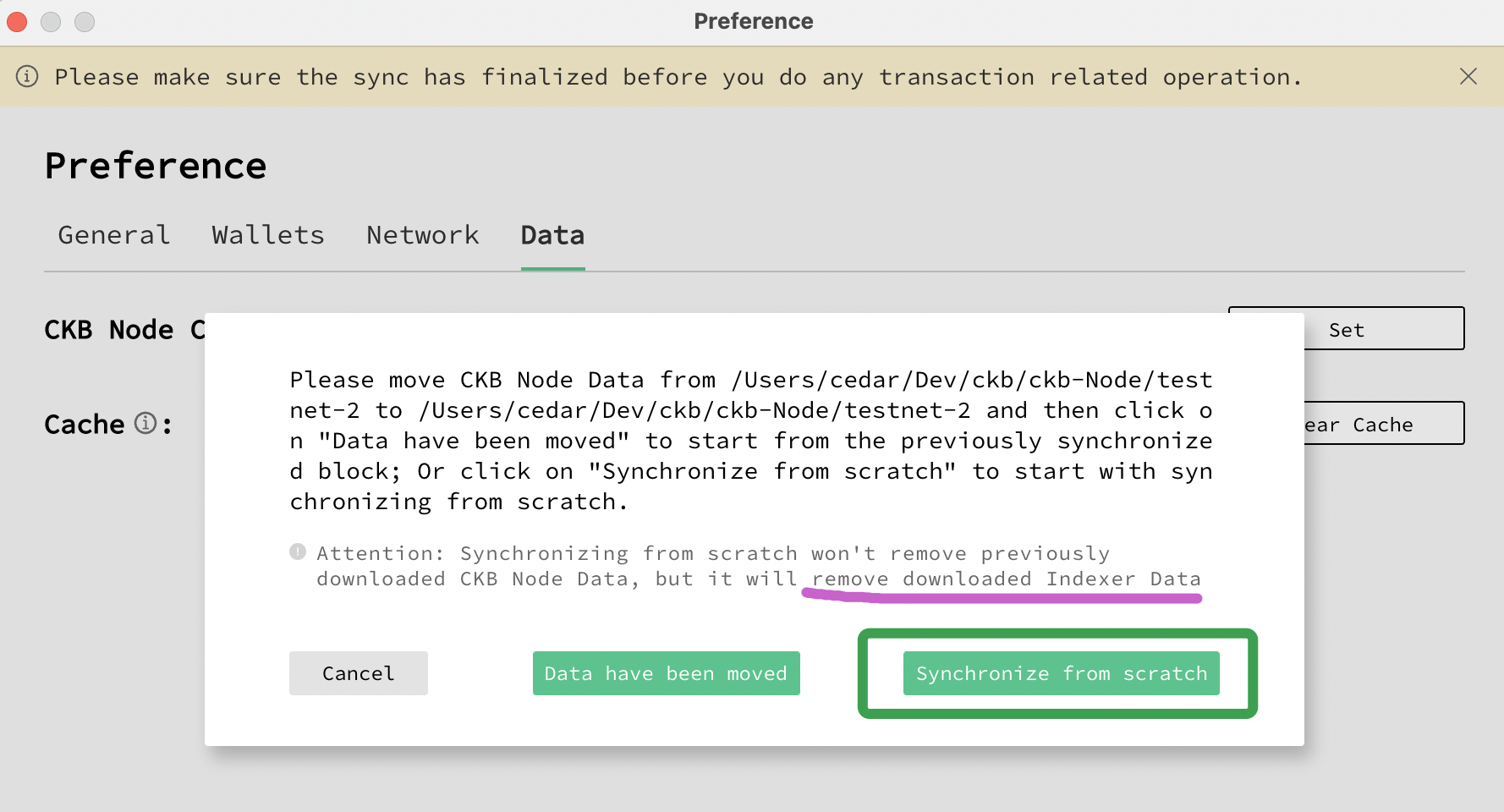Image resolution: width=1504 pixels, height=812 pixels.
Task: Choose Synchronize from scratch
Action: [1062, 673]
